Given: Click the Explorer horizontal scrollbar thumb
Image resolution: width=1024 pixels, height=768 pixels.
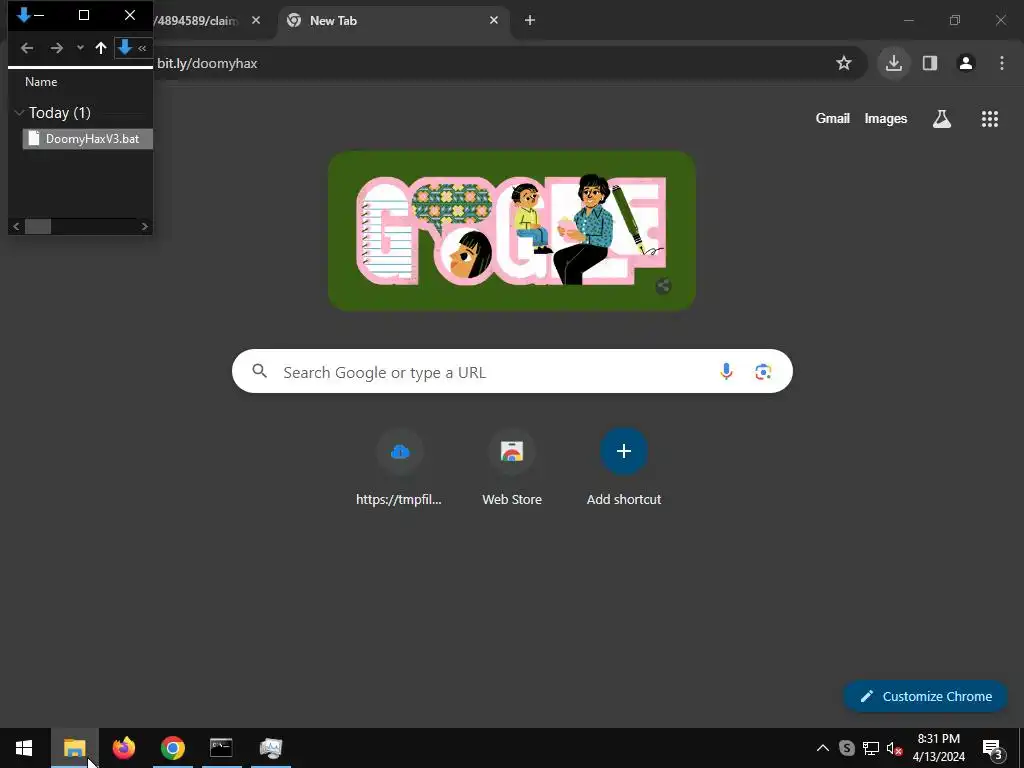Looking at the screenshot, I should [38, 227].
